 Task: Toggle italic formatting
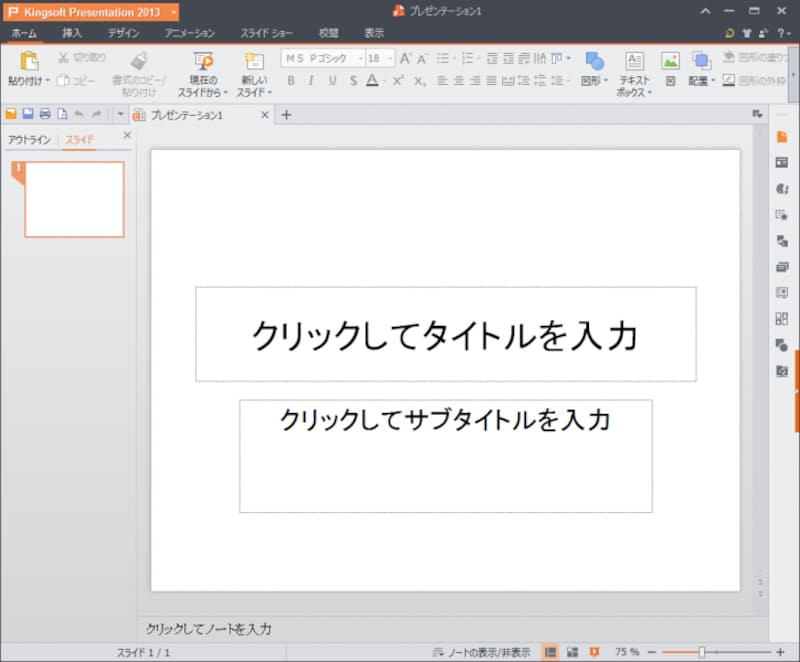pyautogui.click(x=310, y=80)
